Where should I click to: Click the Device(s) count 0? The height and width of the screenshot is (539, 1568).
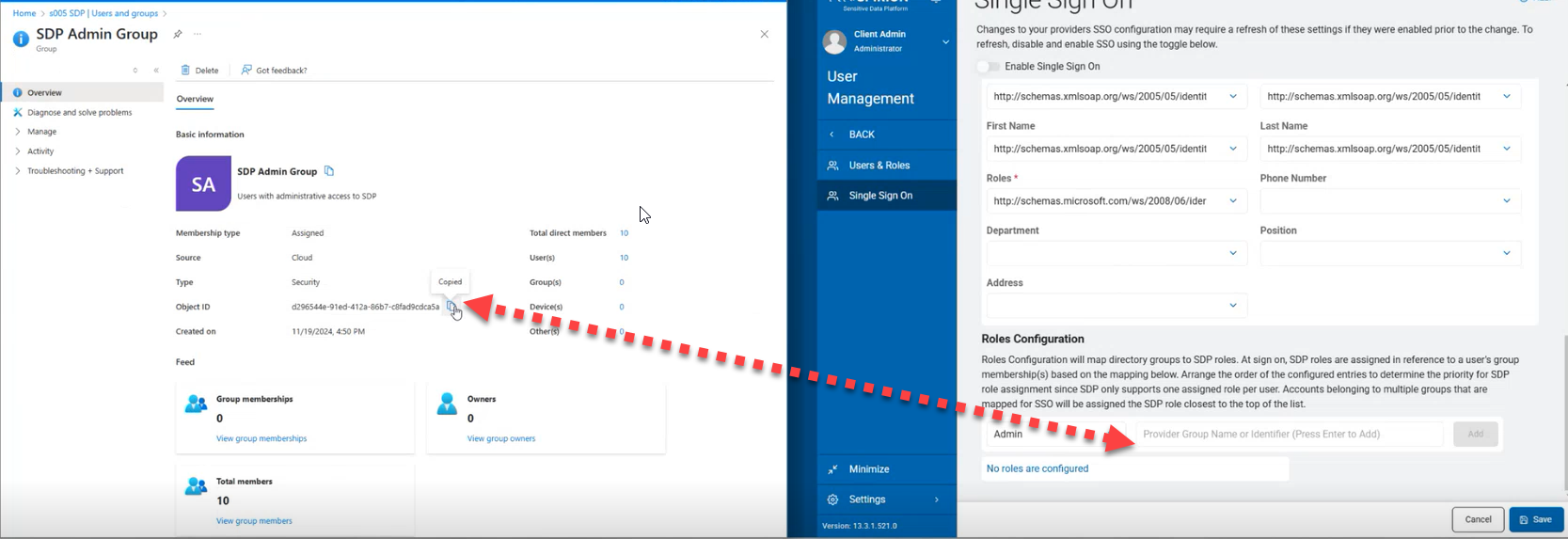coord(622,307)
